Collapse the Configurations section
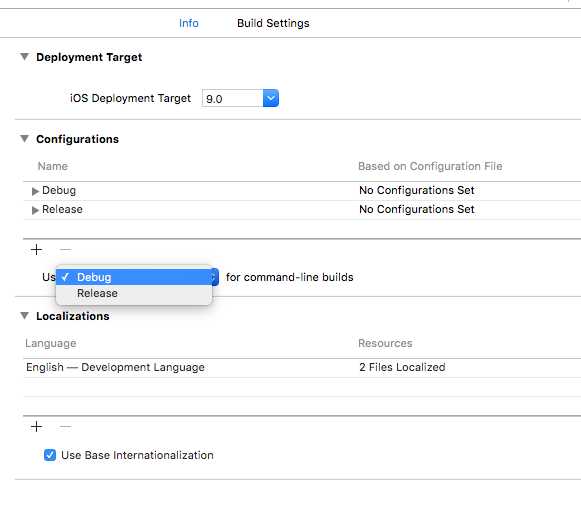581x508 pixels. 24,139
